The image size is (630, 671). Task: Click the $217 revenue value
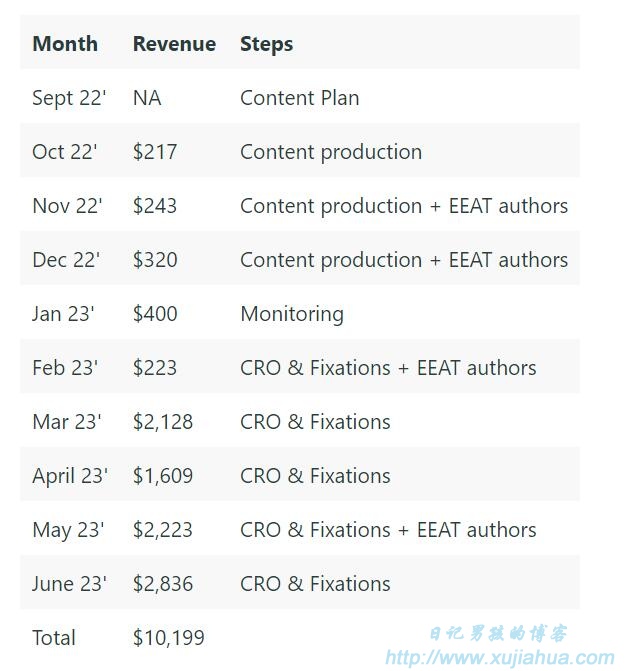click(155, 152)
